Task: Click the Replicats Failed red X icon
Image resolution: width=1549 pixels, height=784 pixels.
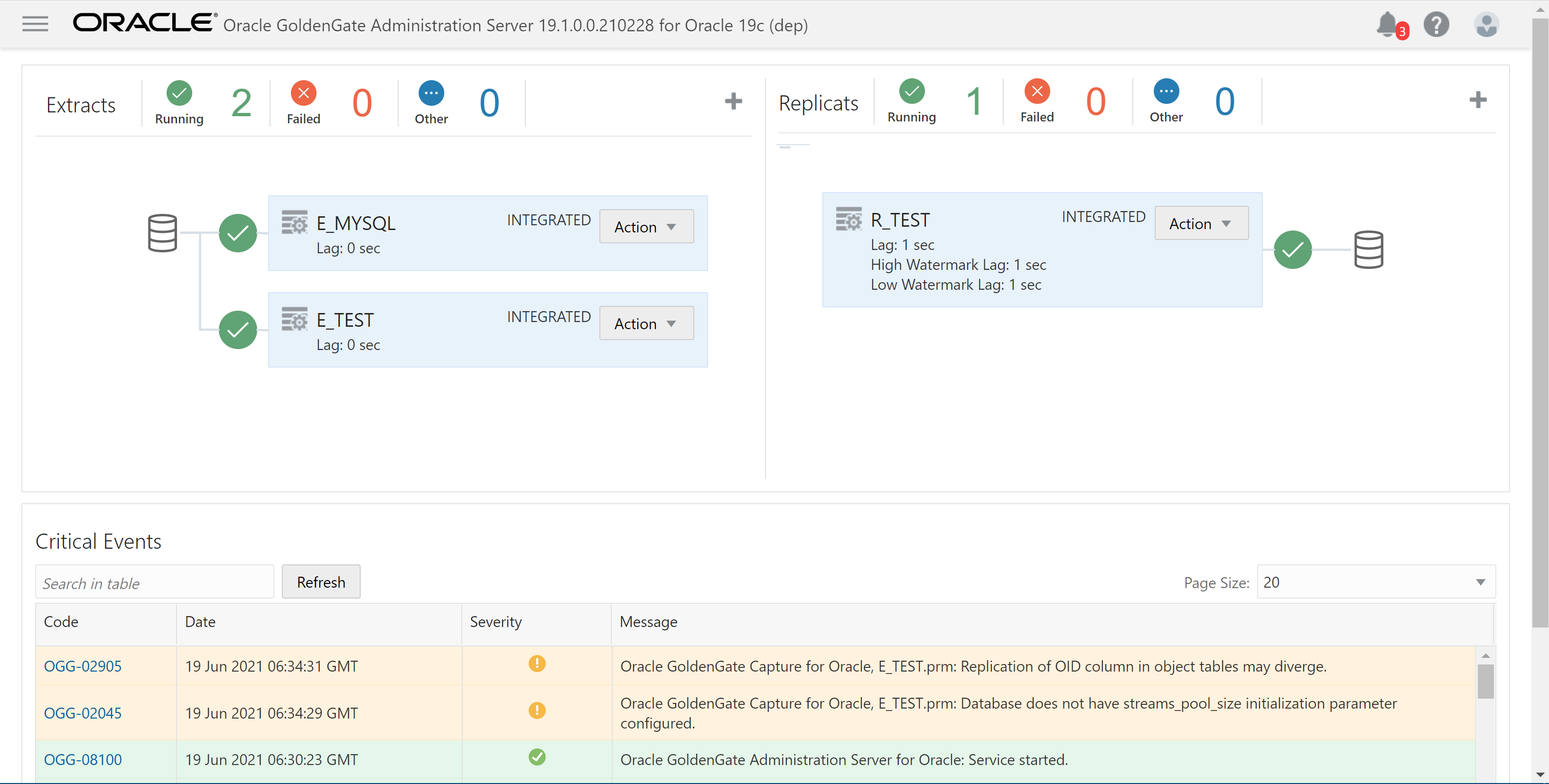Action: click(1036, 92)
